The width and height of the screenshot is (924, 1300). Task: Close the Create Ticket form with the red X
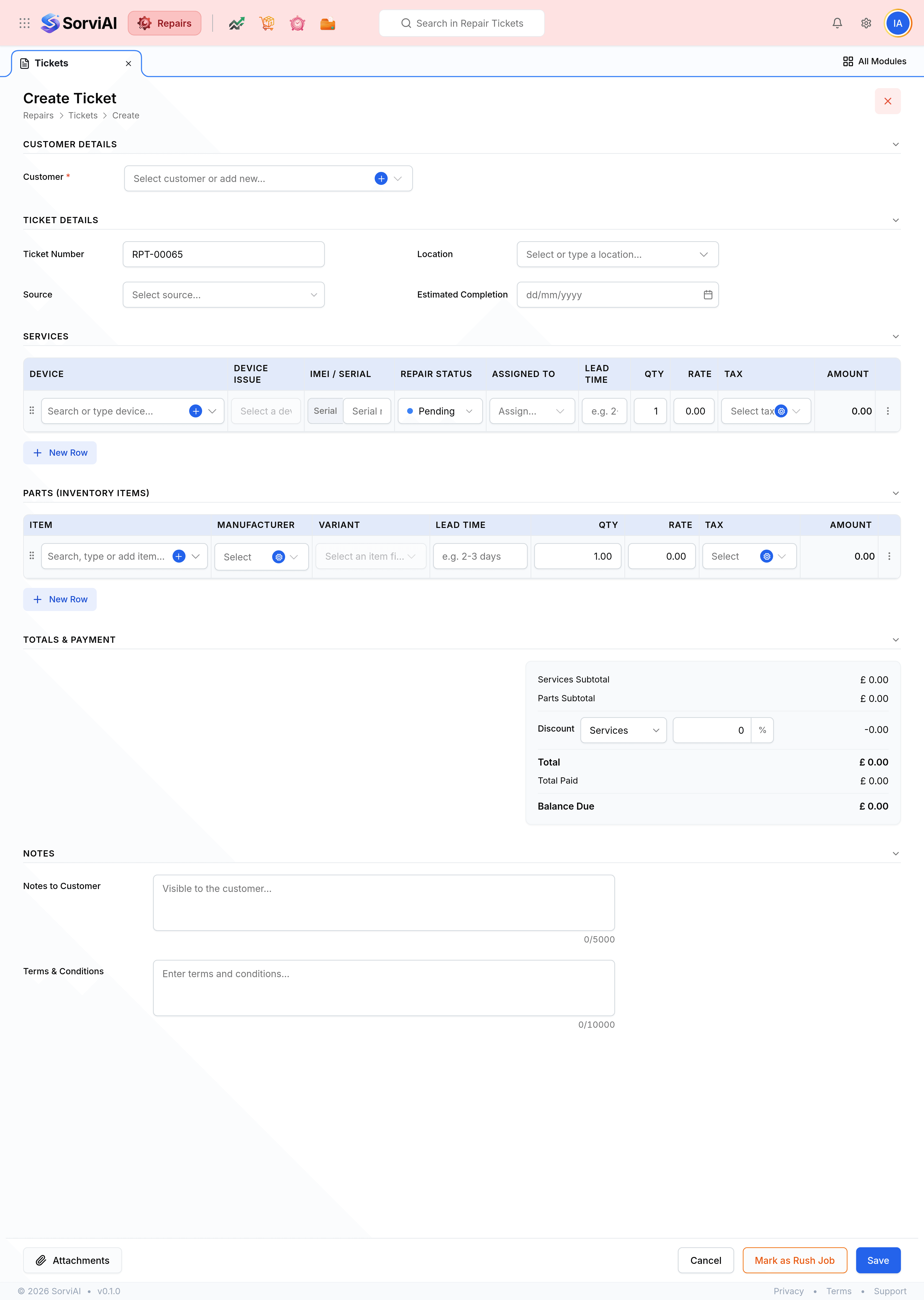(888, 101)
